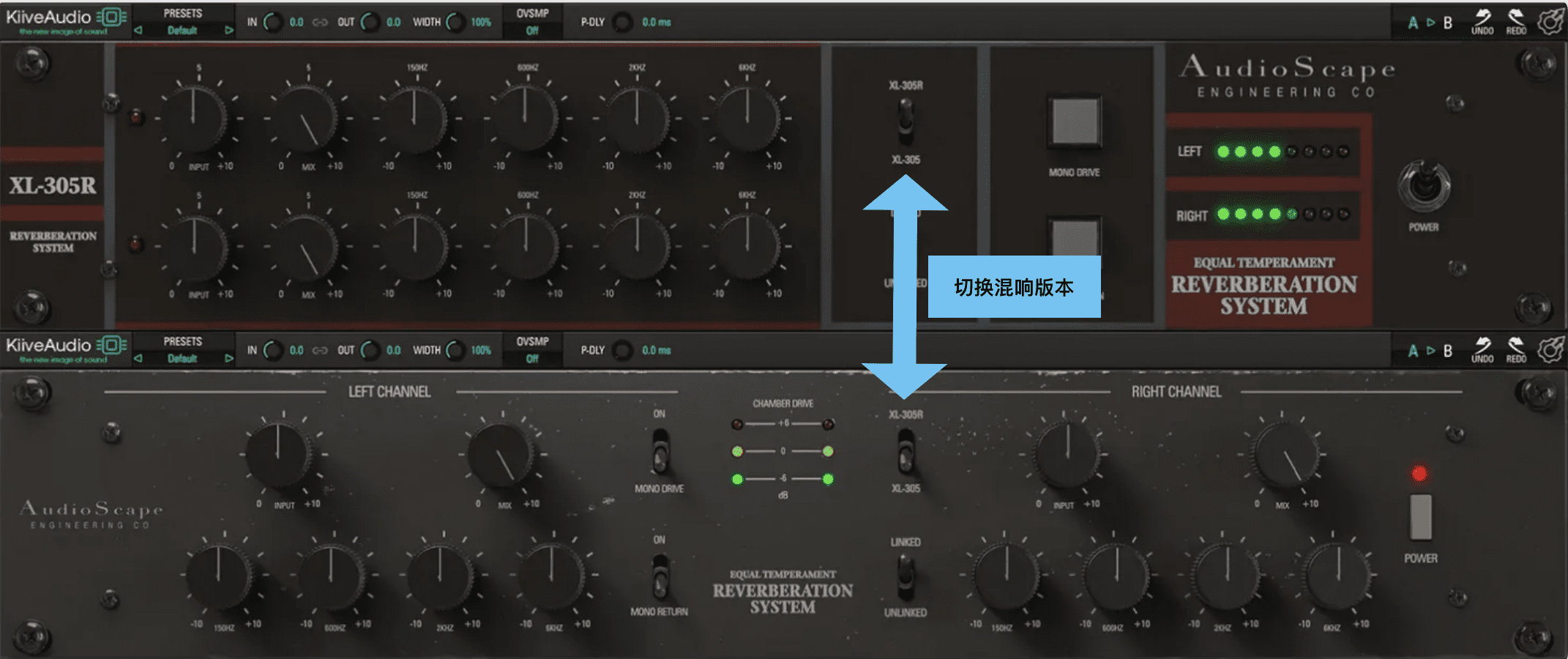1568x659 pixels.
Task: Click P-DLY knob in bottom header
Action: point(622,350)
